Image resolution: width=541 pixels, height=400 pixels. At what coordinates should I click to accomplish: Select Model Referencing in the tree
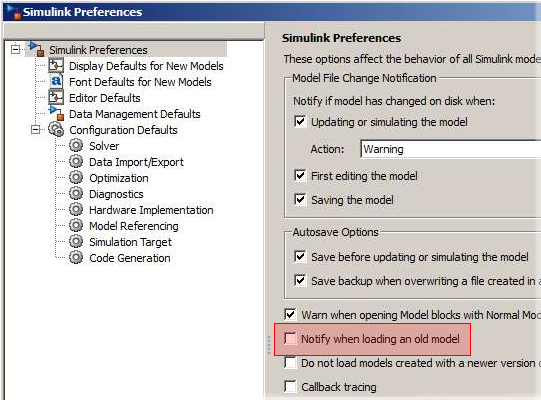click(134, 226)
